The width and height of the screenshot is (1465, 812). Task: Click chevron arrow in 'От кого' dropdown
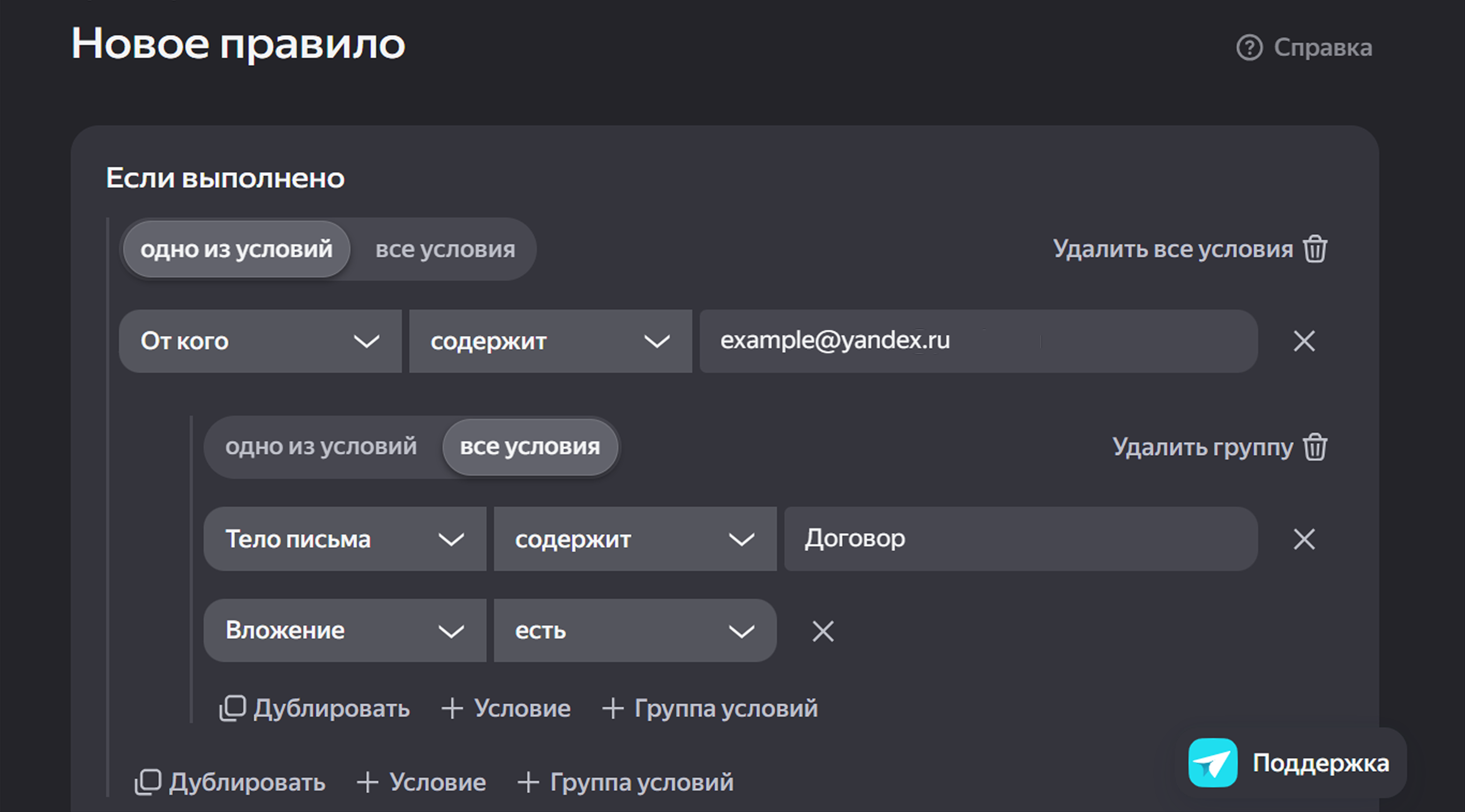point(367,342)
